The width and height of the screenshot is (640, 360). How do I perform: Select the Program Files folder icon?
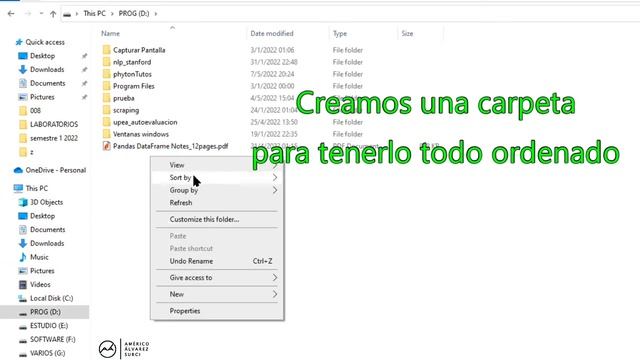coord(107,86)
